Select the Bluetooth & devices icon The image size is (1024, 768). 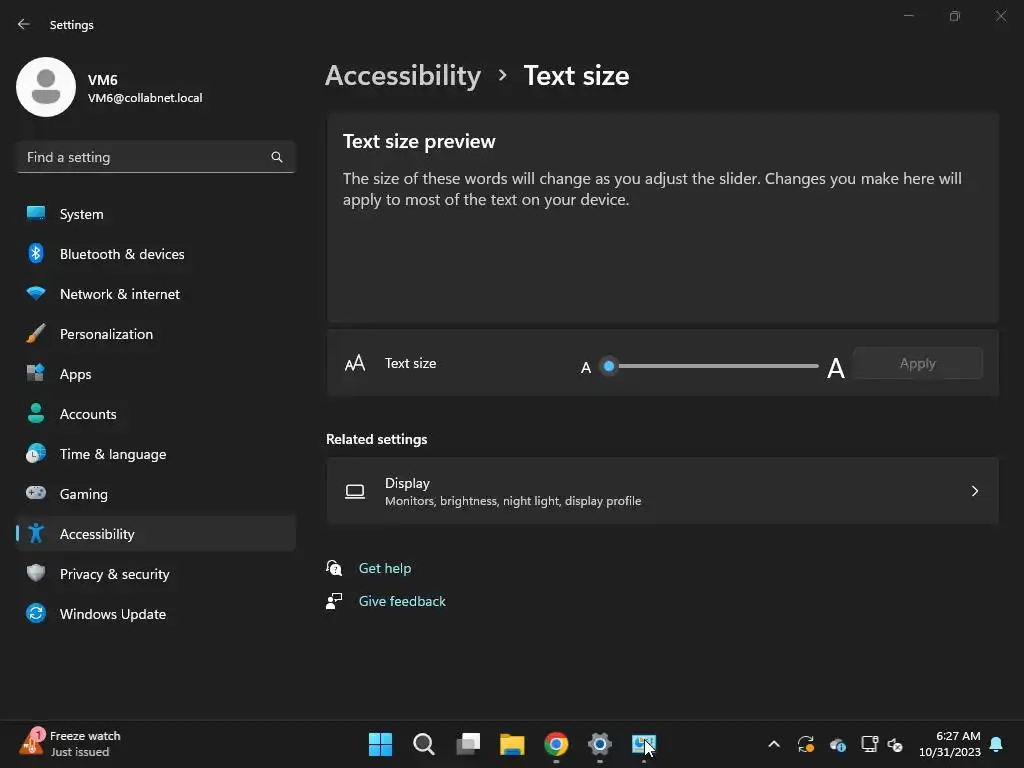[36, 253]
